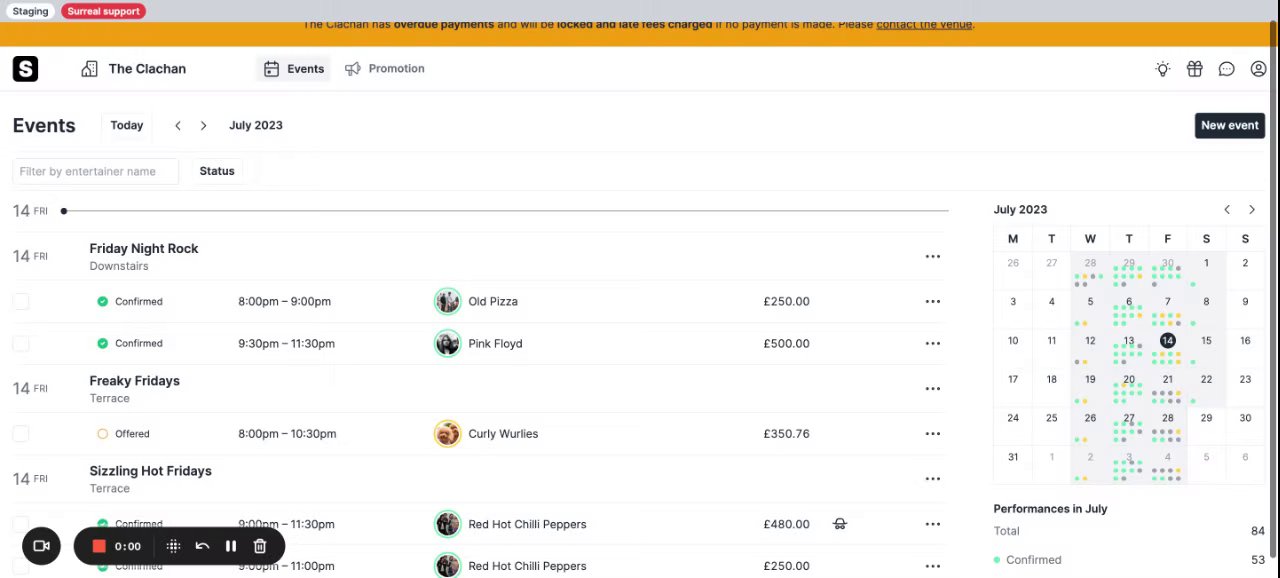Open the user account icon

1258,69
